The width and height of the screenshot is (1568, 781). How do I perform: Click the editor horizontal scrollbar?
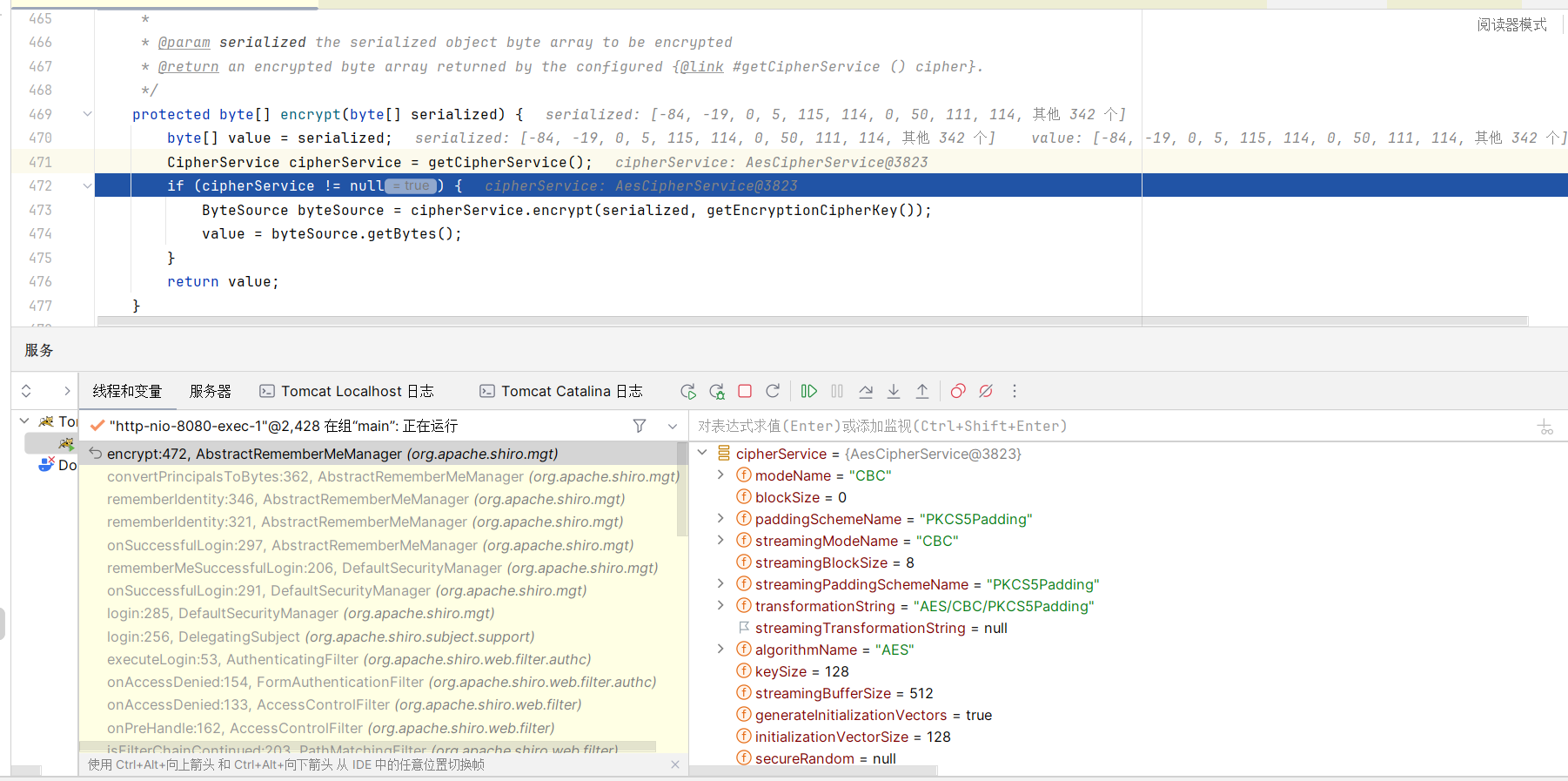coord(813,321)
